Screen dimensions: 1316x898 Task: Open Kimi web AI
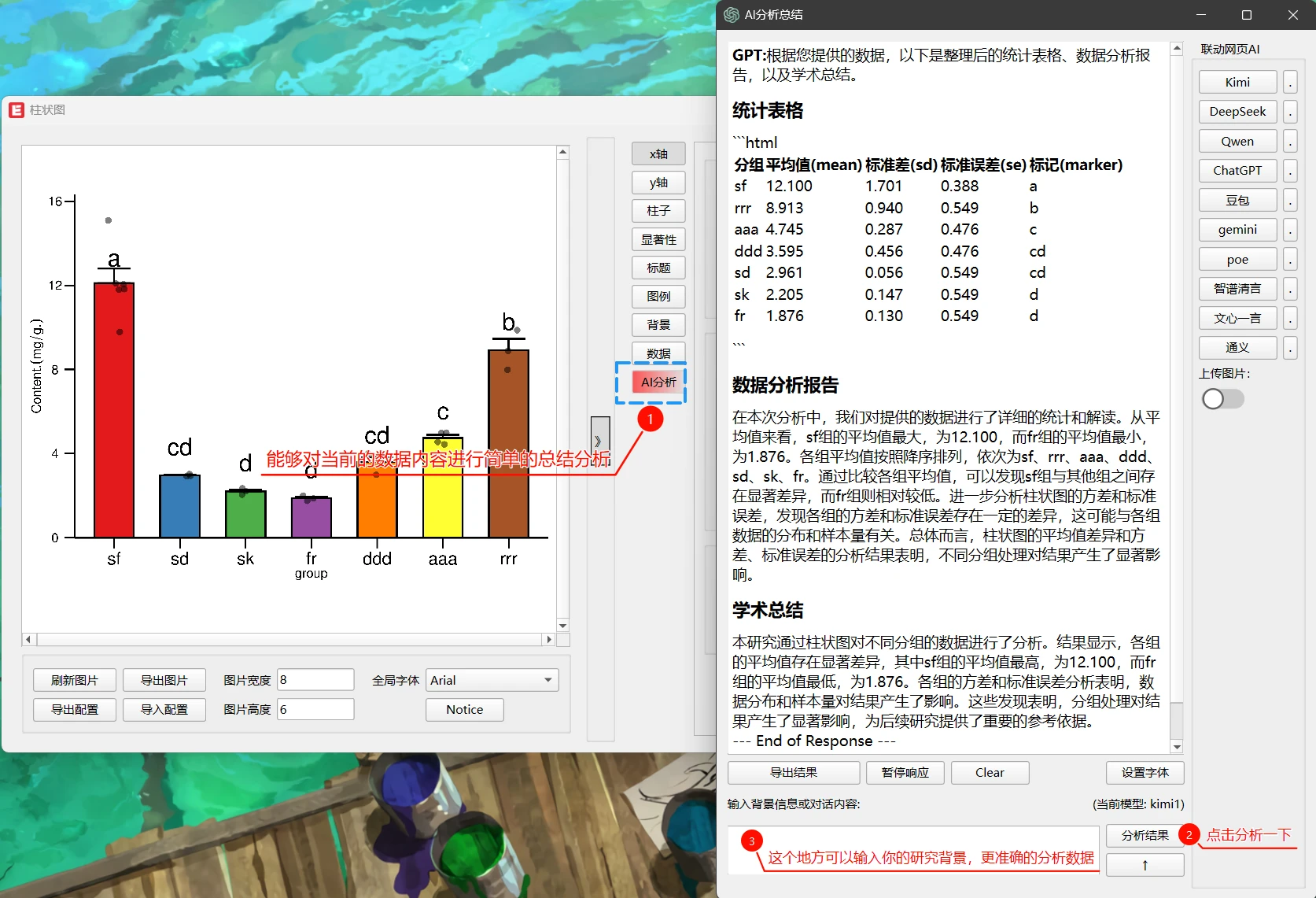click(x=1237, y=83)
